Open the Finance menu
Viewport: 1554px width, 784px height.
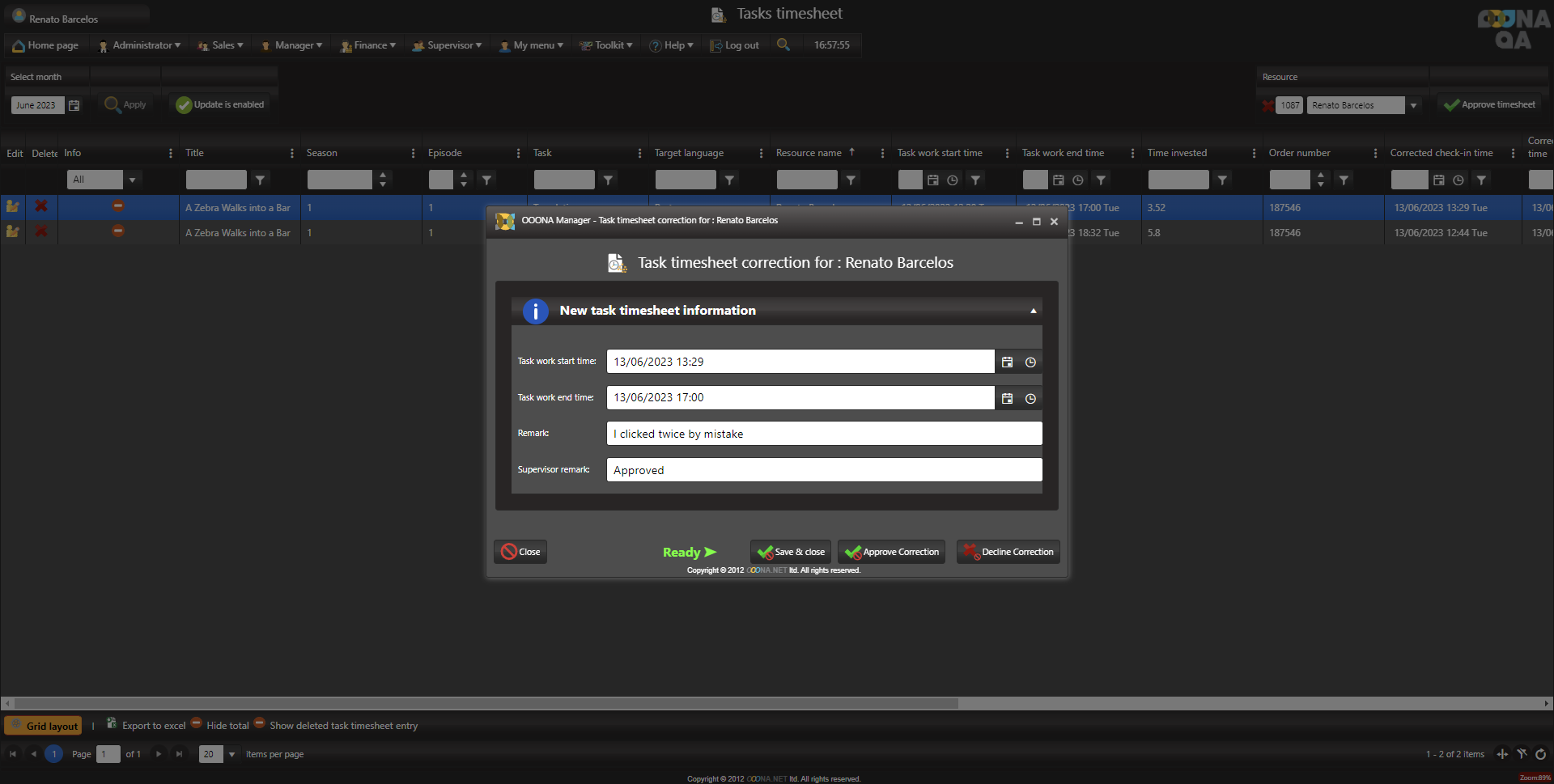[x=368, y=45]
